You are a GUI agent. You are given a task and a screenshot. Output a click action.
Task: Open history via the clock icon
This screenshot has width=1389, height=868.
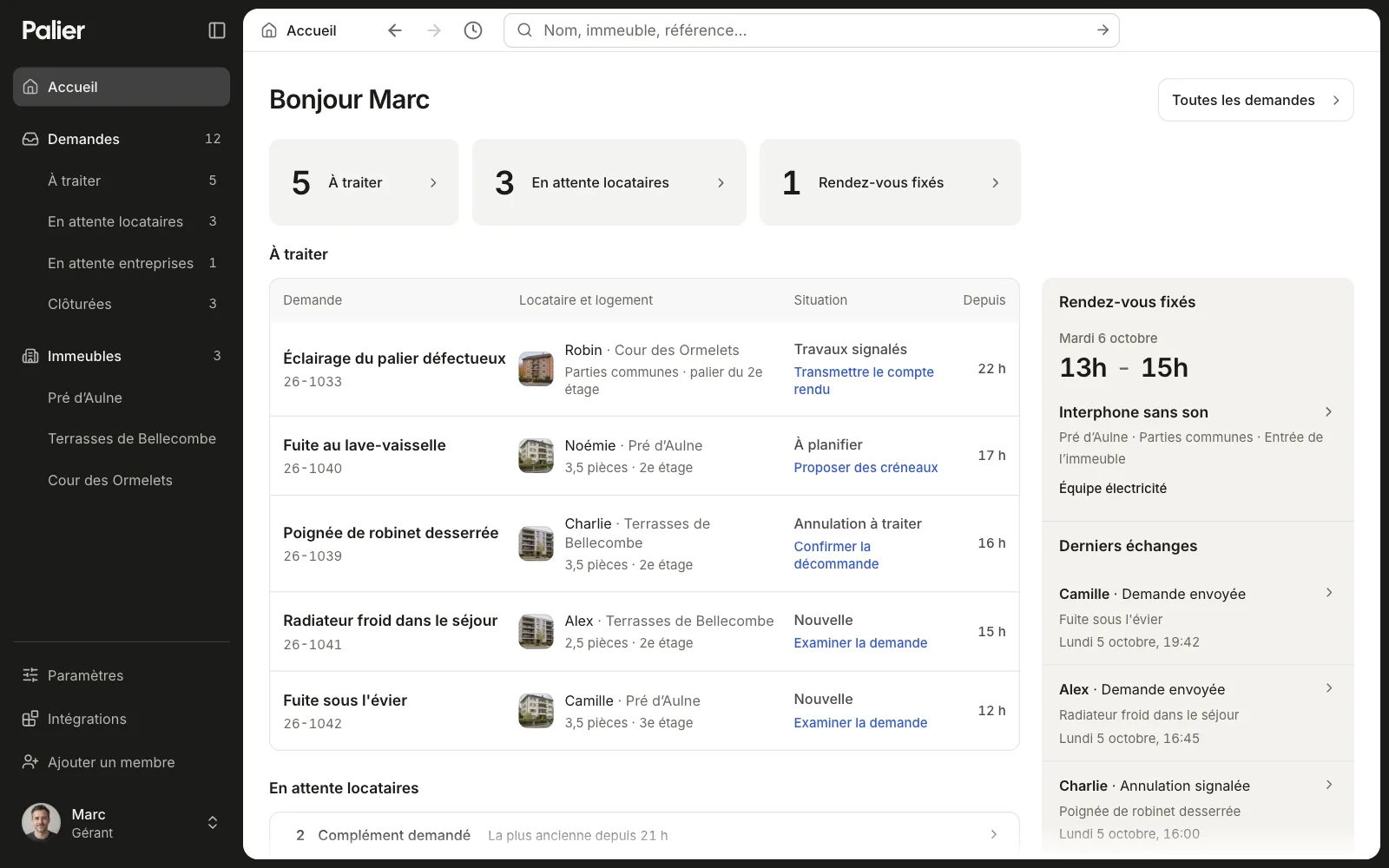tap(473, 30)
